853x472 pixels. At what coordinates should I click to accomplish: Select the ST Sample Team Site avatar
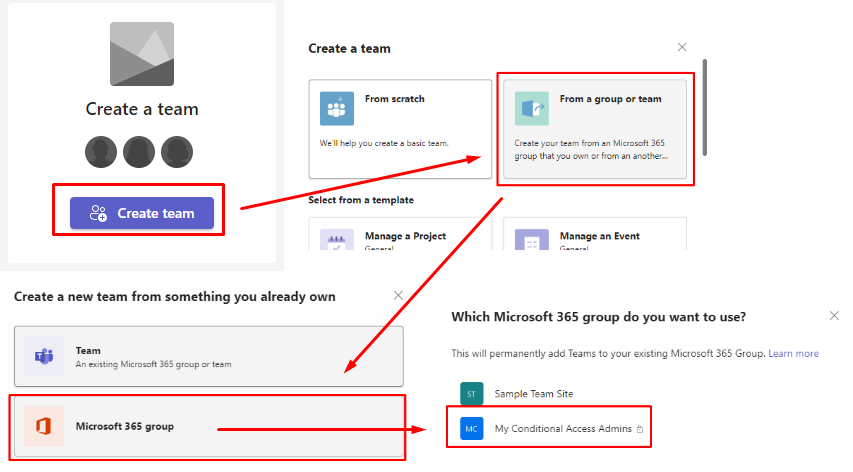tap(471, 394)
